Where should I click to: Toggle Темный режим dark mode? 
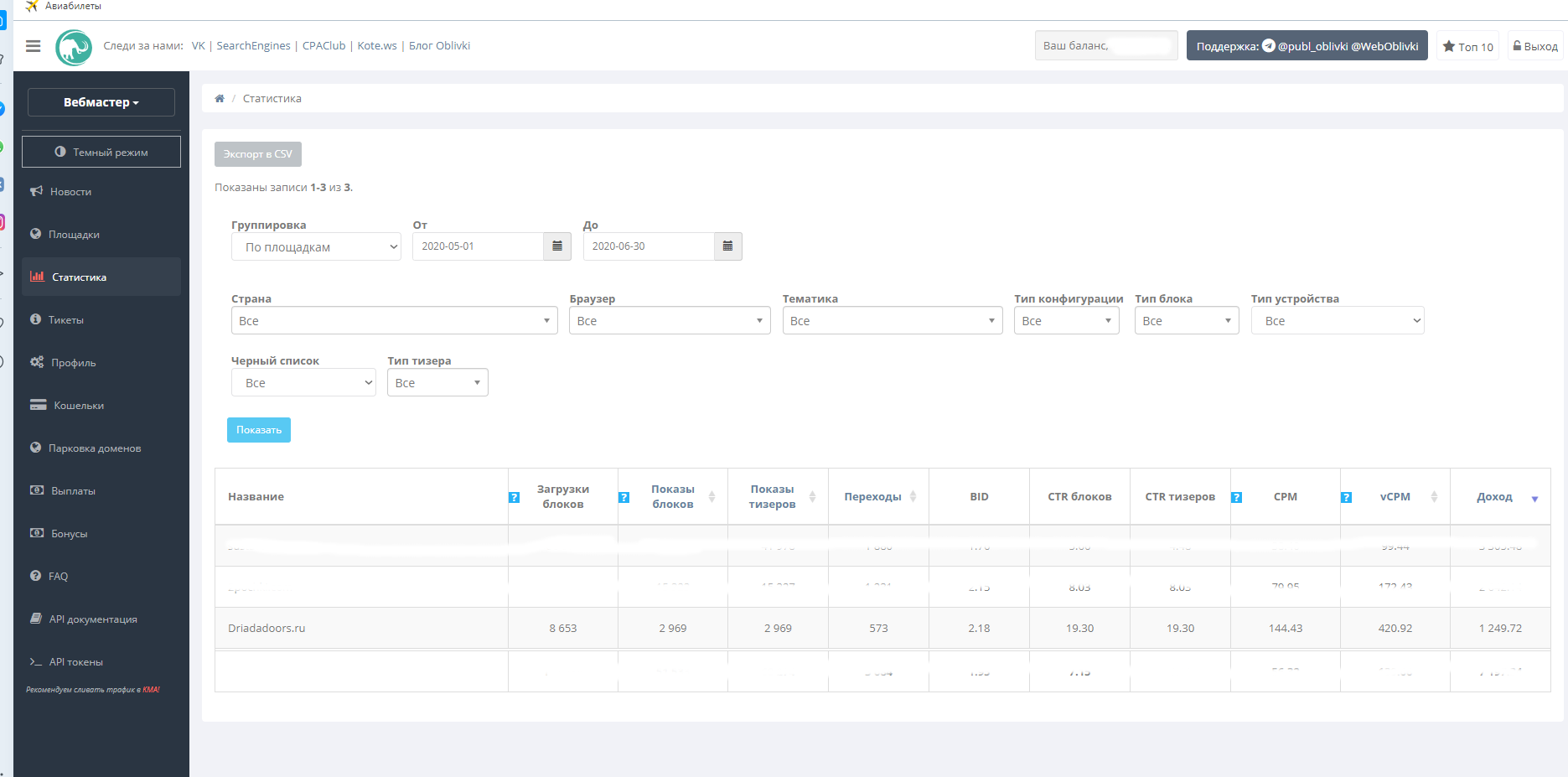(x=101, y=152)
